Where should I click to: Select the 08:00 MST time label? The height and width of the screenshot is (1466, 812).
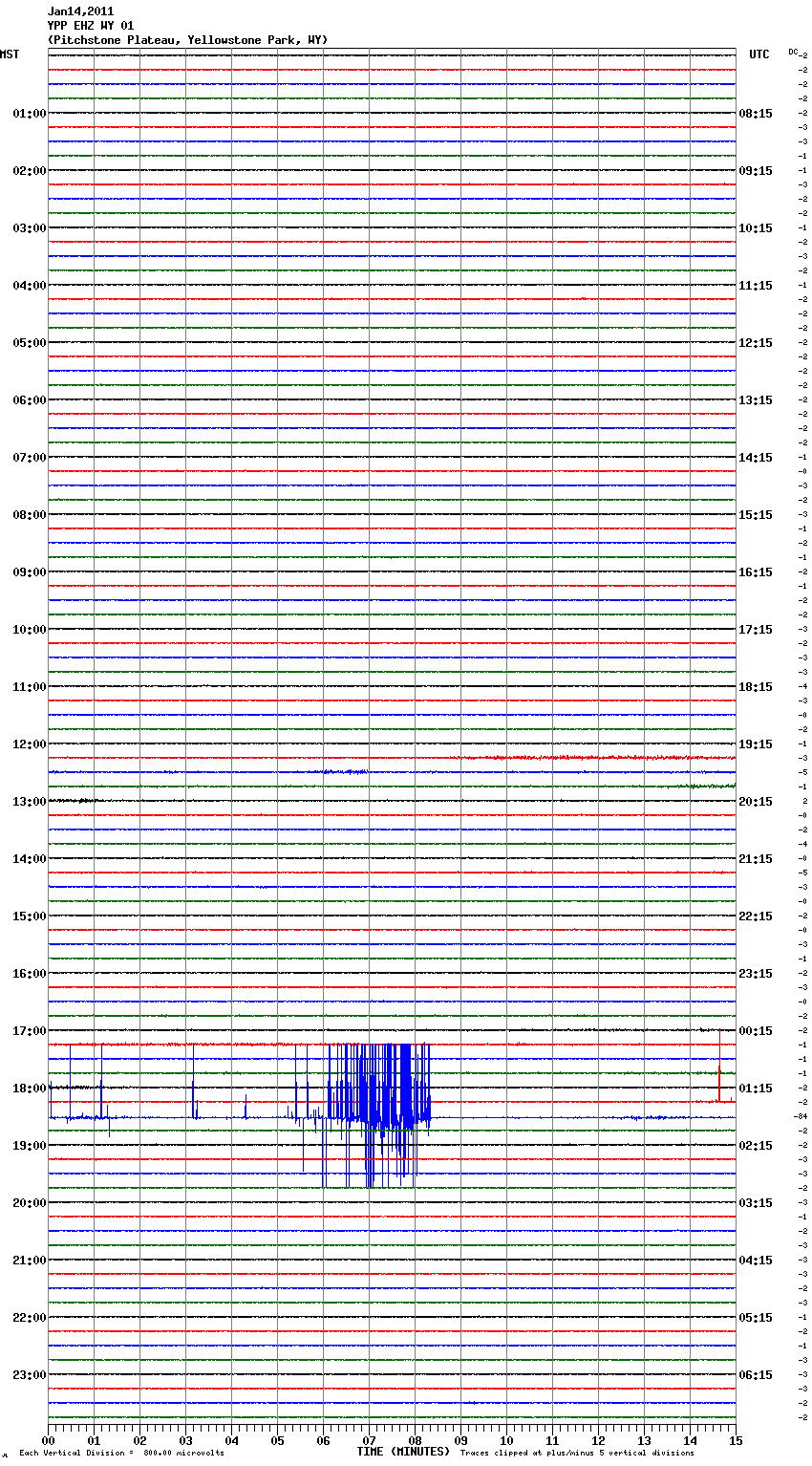click(29, 515)
